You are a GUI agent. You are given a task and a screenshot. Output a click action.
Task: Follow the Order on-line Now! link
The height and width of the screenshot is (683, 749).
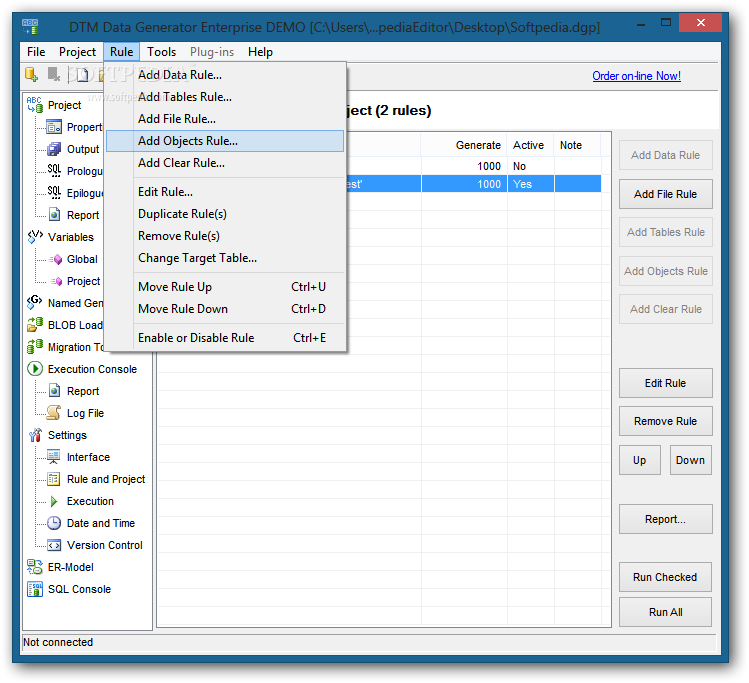[x=636, y=76]
